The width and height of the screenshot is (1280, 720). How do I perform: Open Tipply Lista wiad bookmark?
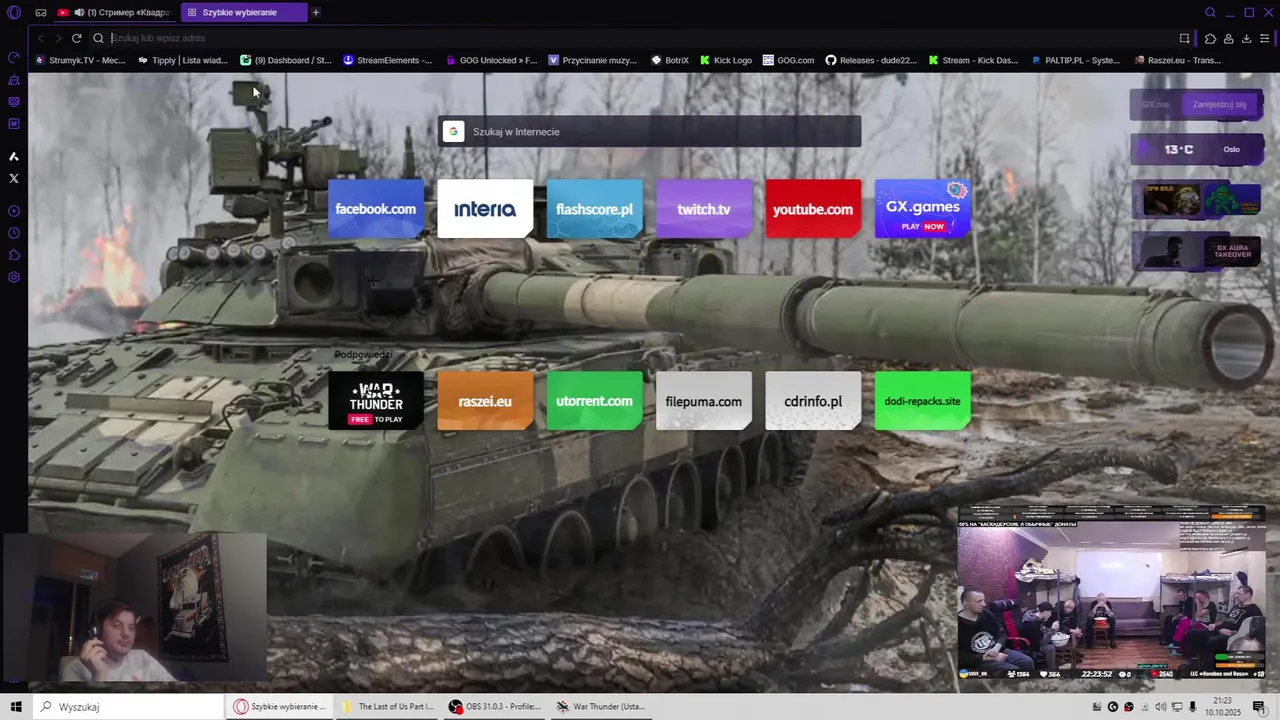click(x=183, y=60)
